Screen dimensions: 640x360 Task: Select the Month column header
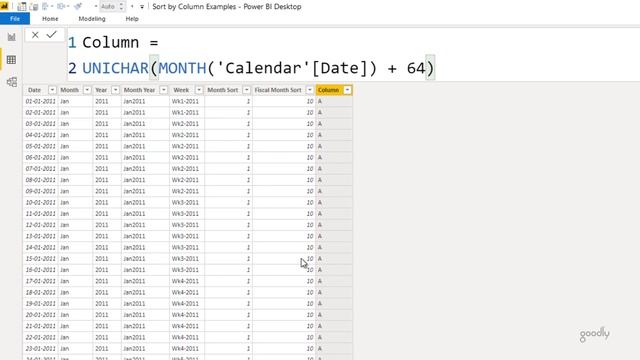pos(69,90)
